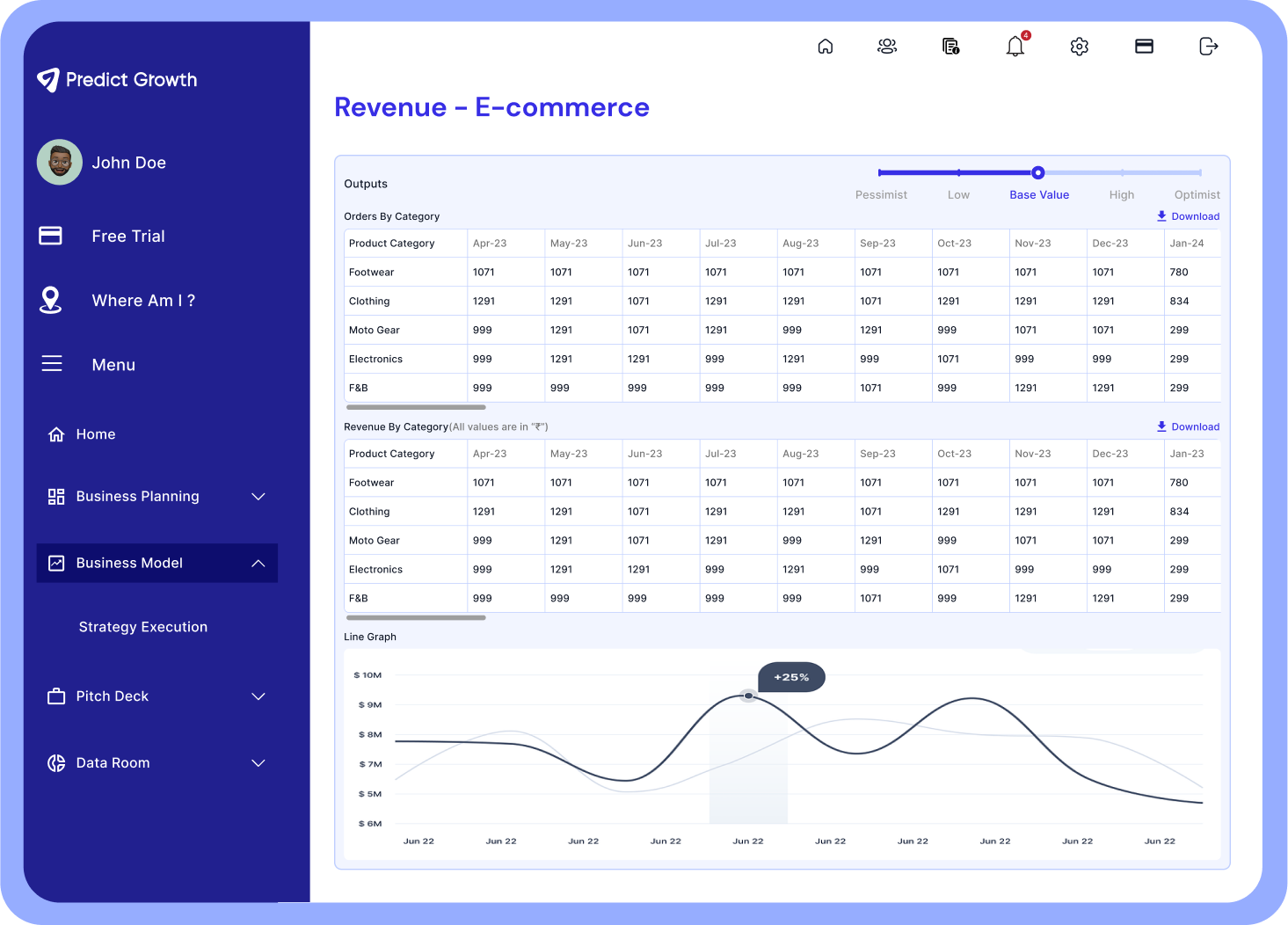Open the users group icon
The image size is (1288, 925).
point(887,47)
